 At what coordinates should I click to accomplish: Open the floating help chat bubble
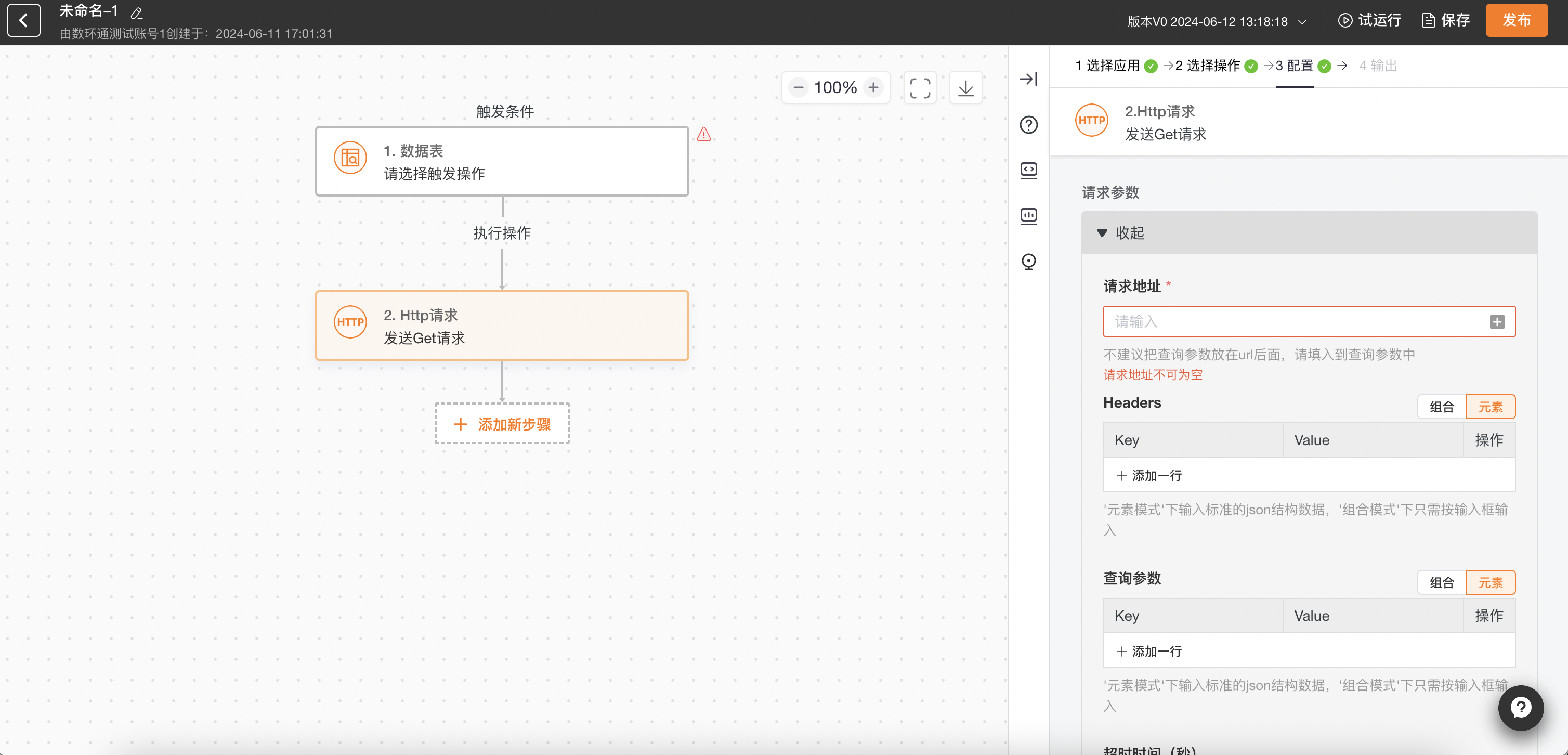pyautogui.click(x=1521, y=708)
